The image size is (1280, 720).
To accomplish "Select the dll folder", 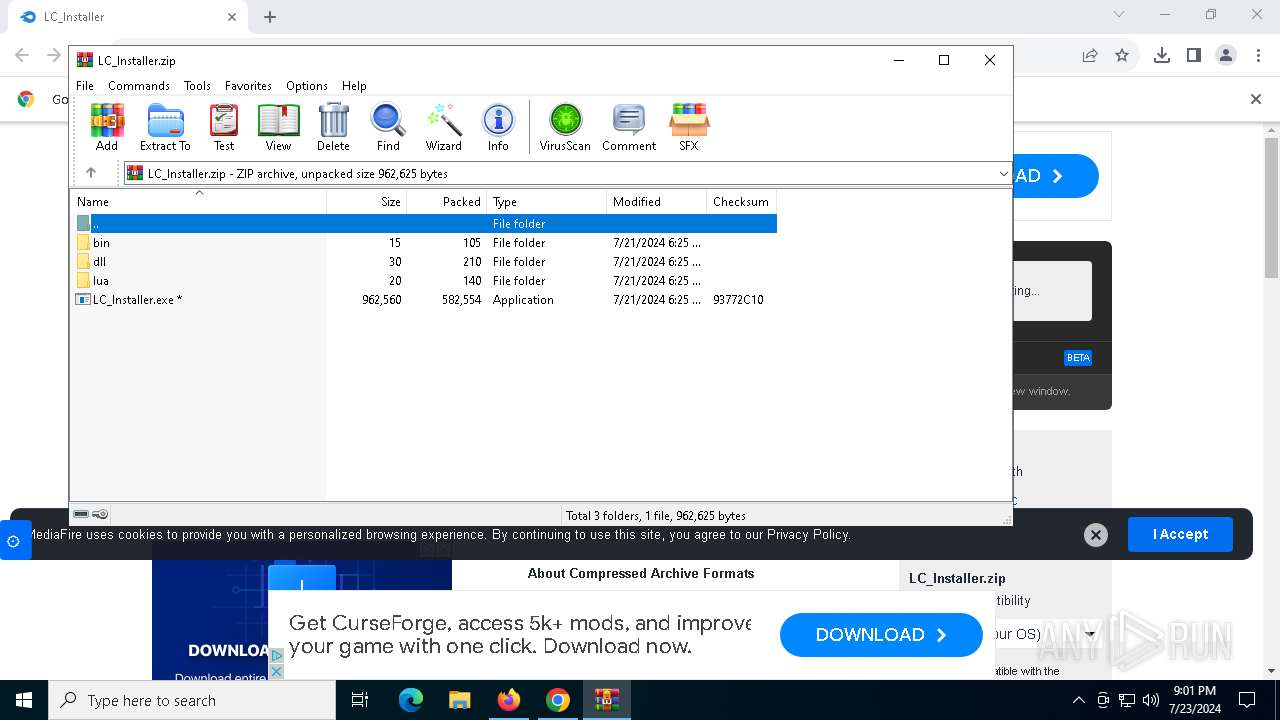I will point(424,262).
